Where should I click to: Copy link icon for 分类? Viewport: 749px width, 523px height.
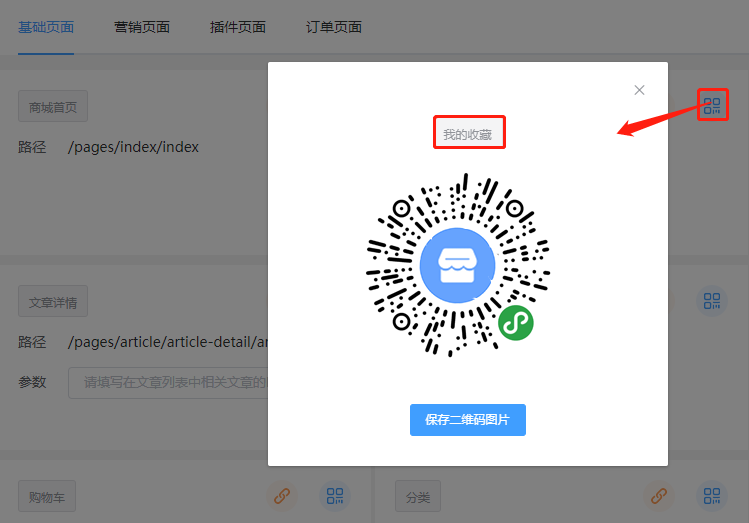click(659, 496)
